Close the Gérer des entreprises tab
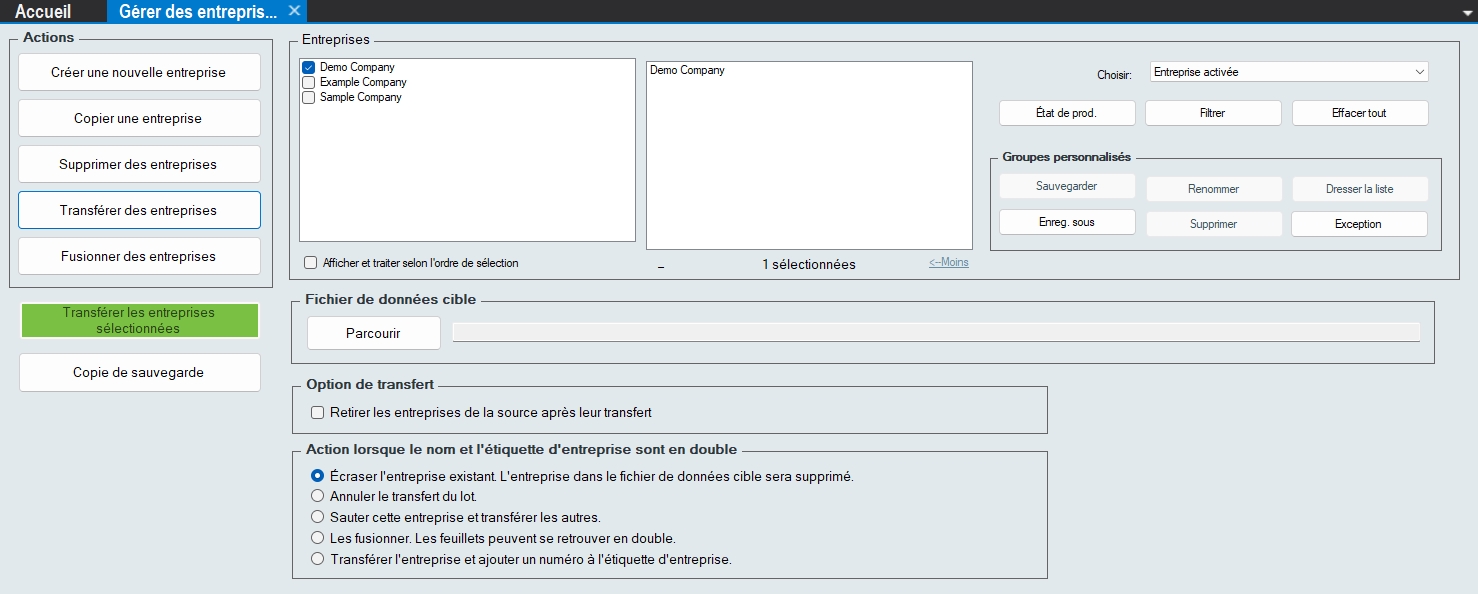1478x594 pixels. [x=294, y=11]
